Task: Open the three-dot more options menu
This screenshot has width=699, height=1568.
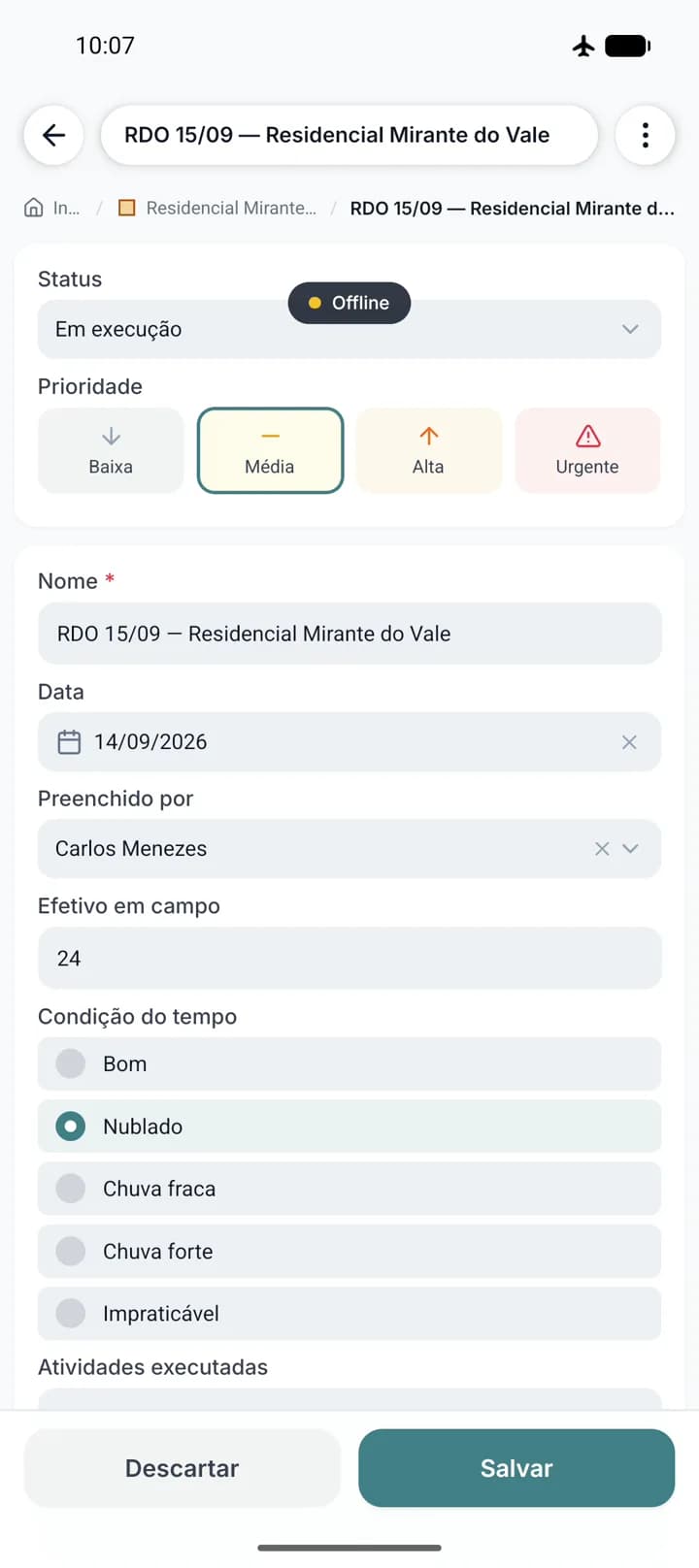Action: 646,135
